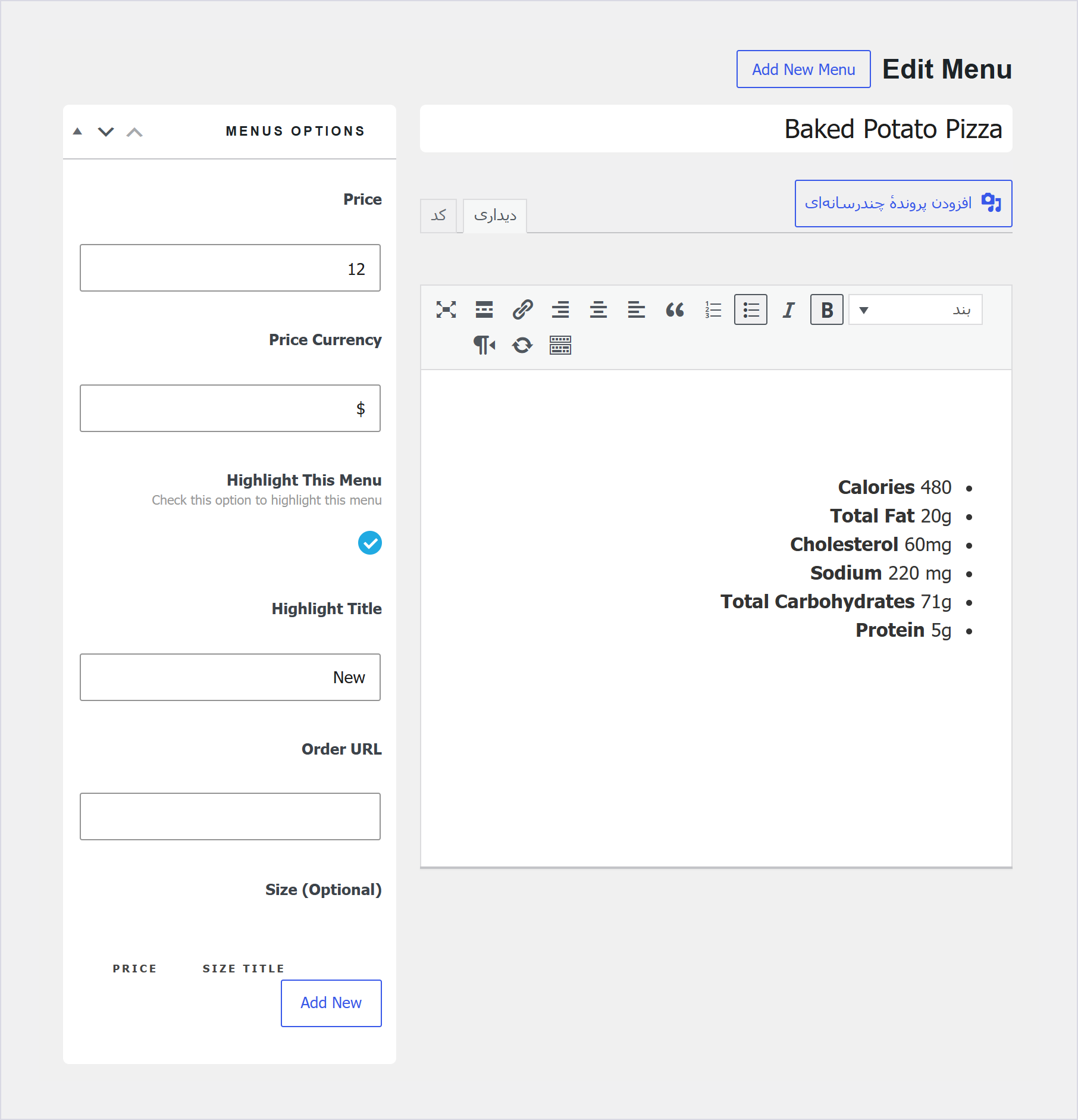Toggle bulleted list formatting
This screenshot has width=1078, height=1120.
[x=751, y=309]
